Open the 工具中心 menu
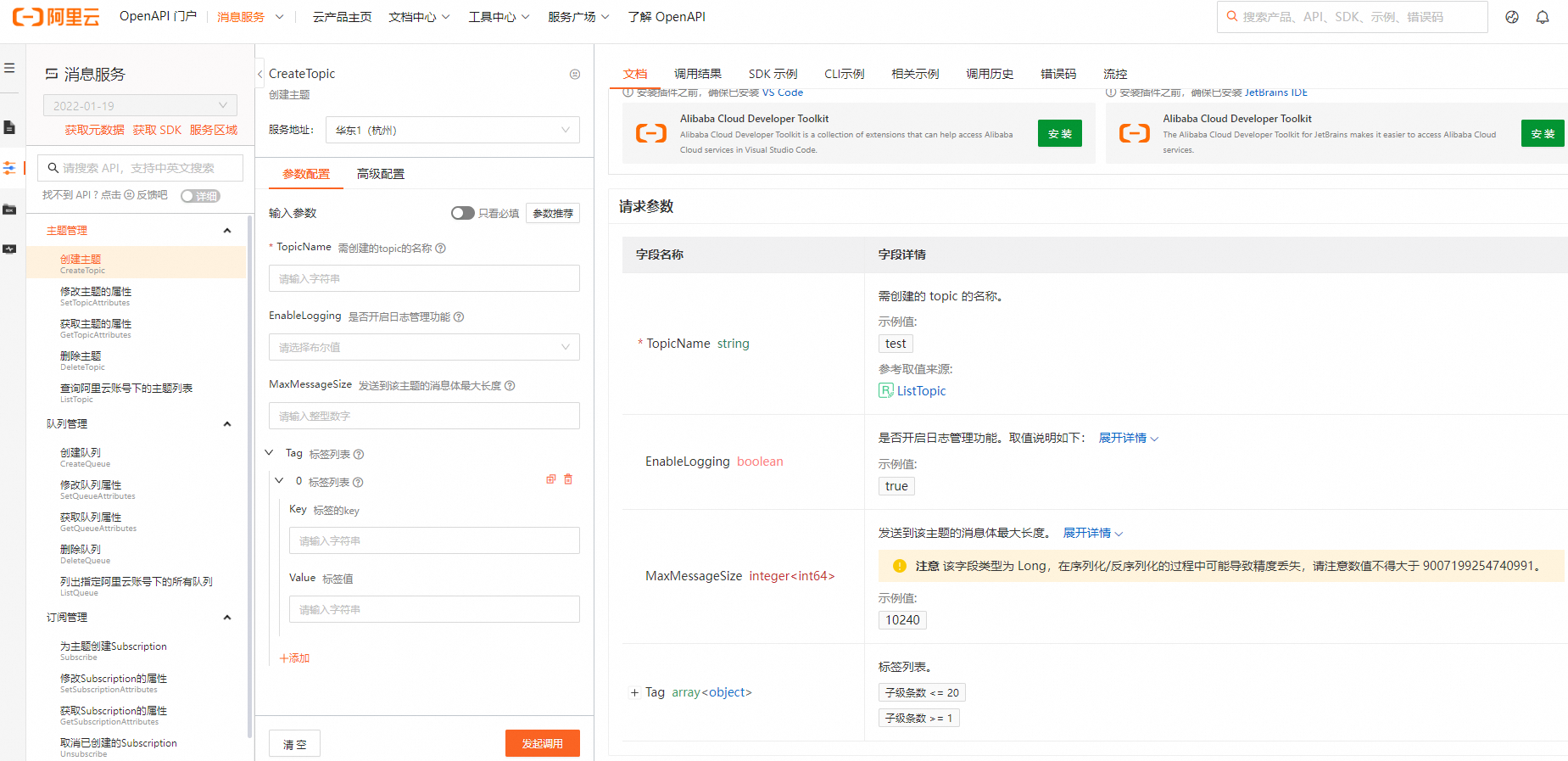 [499, 17]
